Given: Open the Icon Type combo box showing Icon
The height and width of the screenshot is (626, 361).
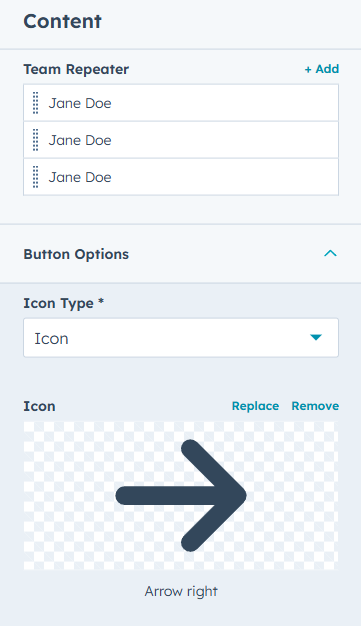Looking at the screenshot, I should tap(181, 338).
